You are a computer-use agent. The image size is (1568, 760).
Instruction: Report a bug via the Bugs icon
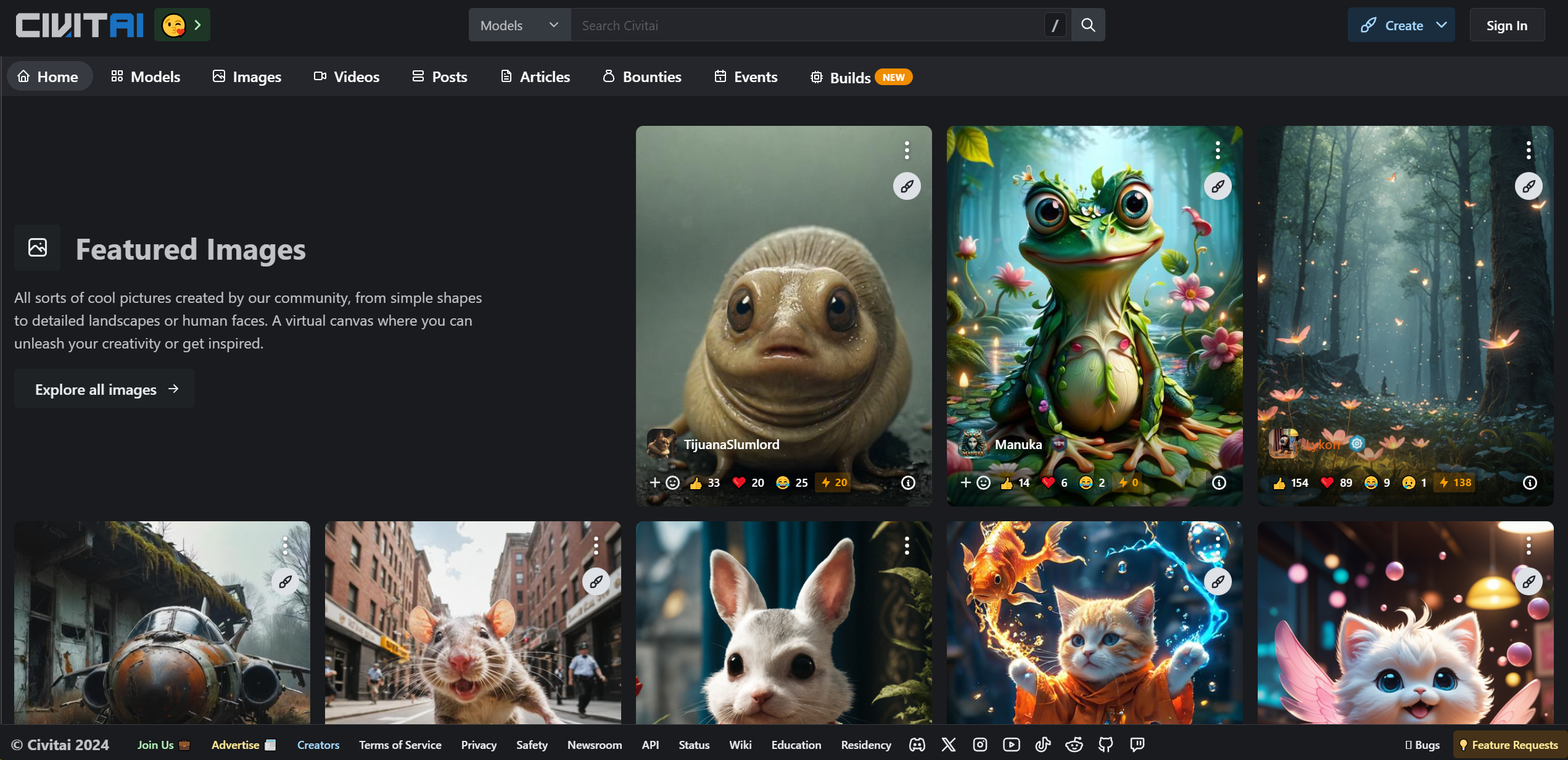(1421, 745)
